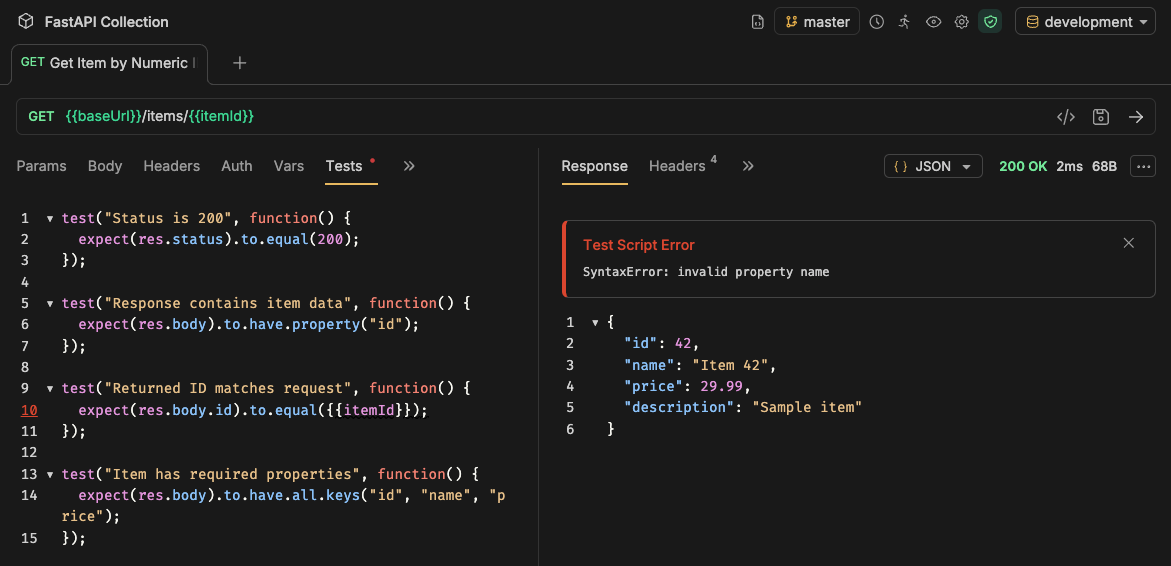The height and width of the screenshot is (566, 1171).
Task: Open the development environment dropdown
Action: click(1085, 22)
